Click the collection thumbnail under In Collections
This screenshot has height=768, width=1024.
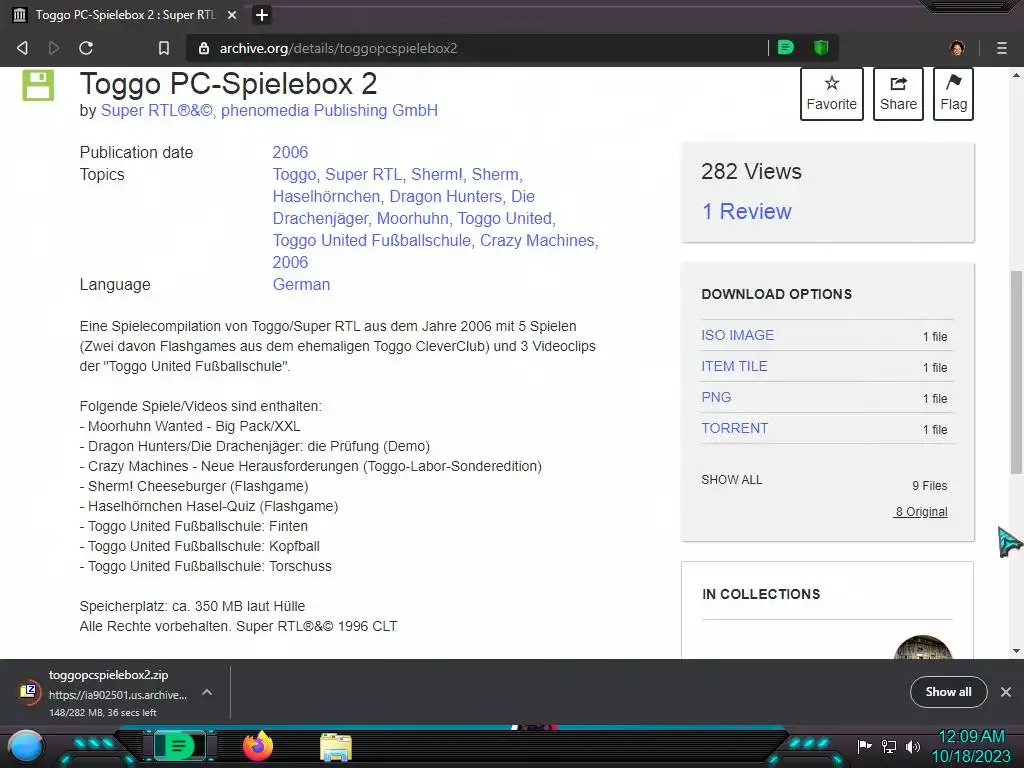[x=923, y=647]
